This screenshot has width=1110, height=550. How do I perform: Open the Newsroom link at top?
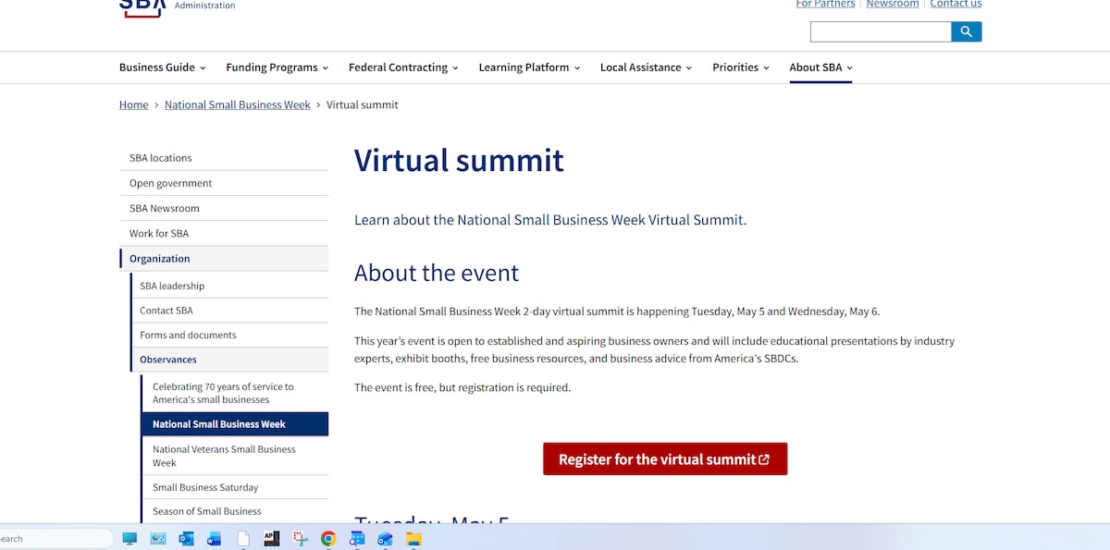pyautogui.click(x=892, y=4)
